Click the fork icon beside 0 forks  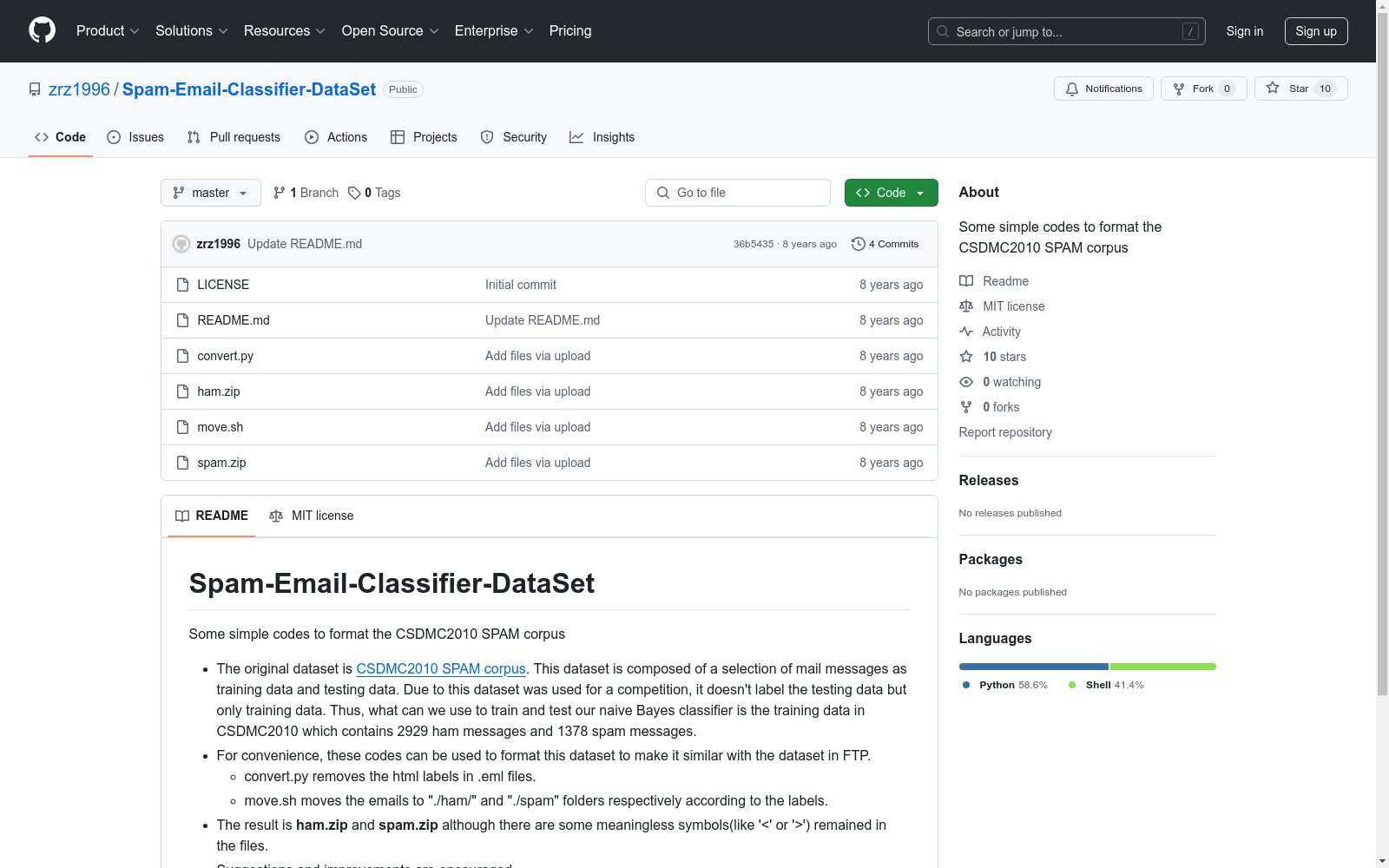click(966, 407)
